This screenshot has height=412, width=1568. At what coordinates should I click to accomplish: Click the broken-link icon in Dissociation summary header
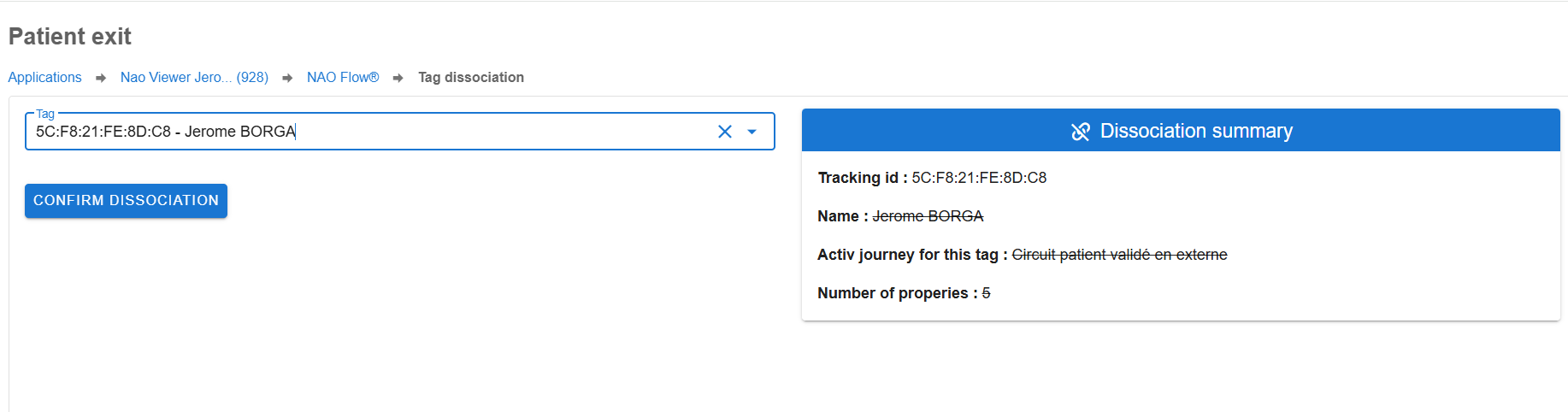point(1081,132)
